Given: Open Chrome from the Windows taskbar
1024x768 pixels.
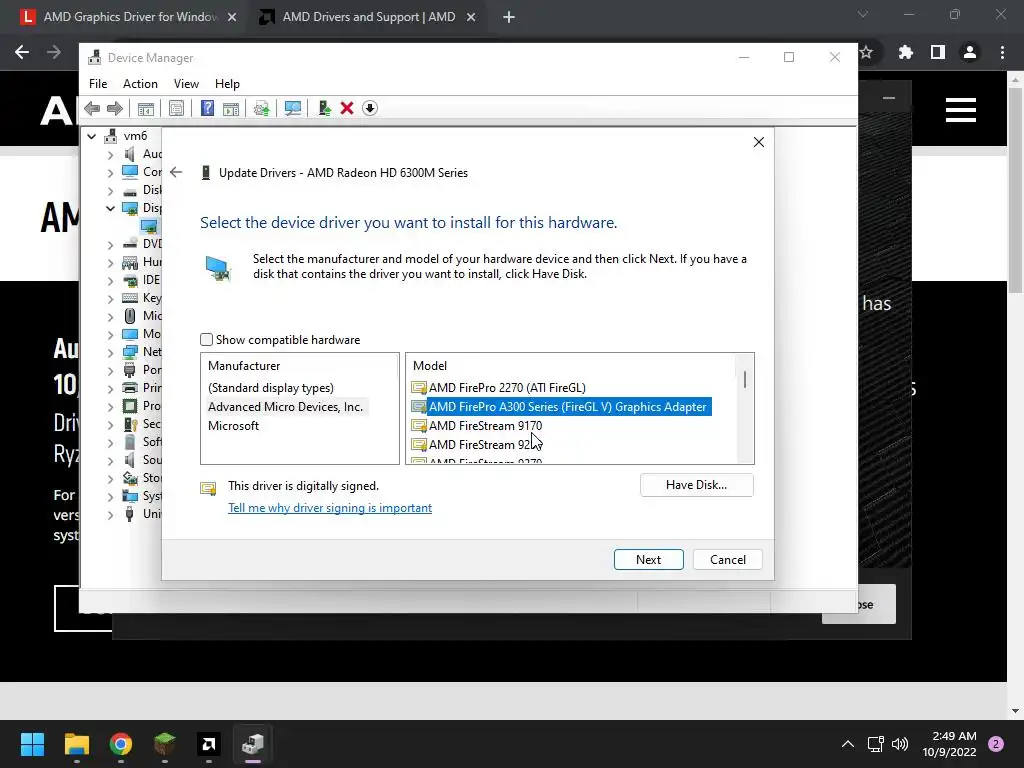Looking at the screenshot, I should [121, 744].
